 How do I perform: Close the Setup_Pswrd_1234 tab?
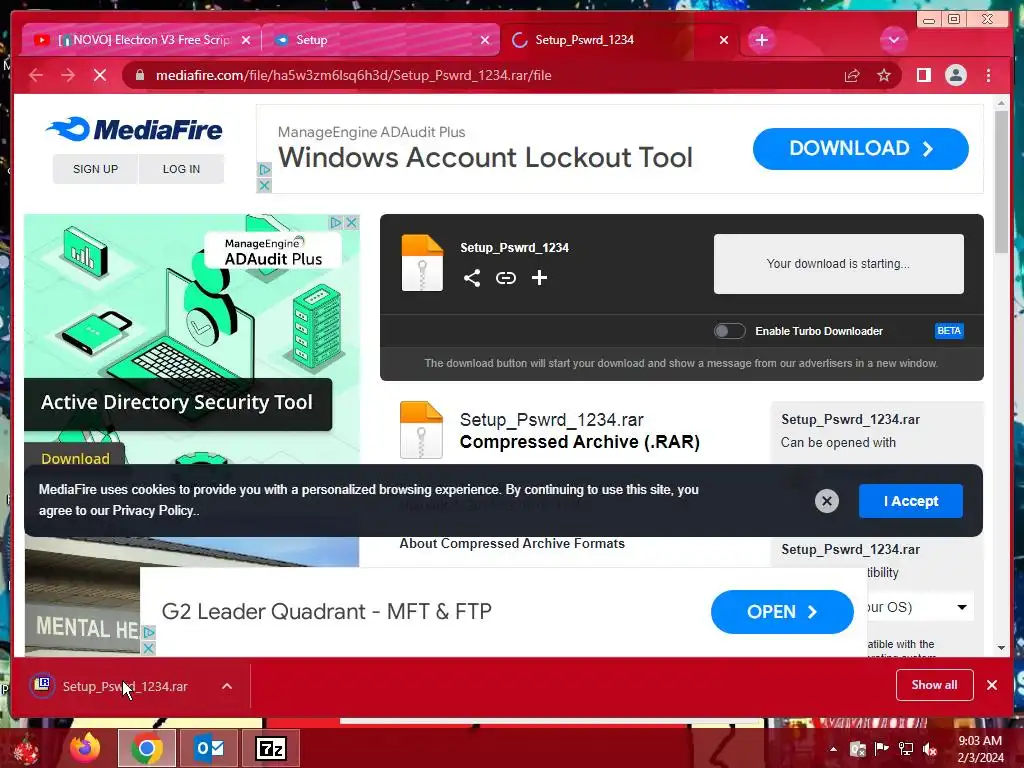724,40
